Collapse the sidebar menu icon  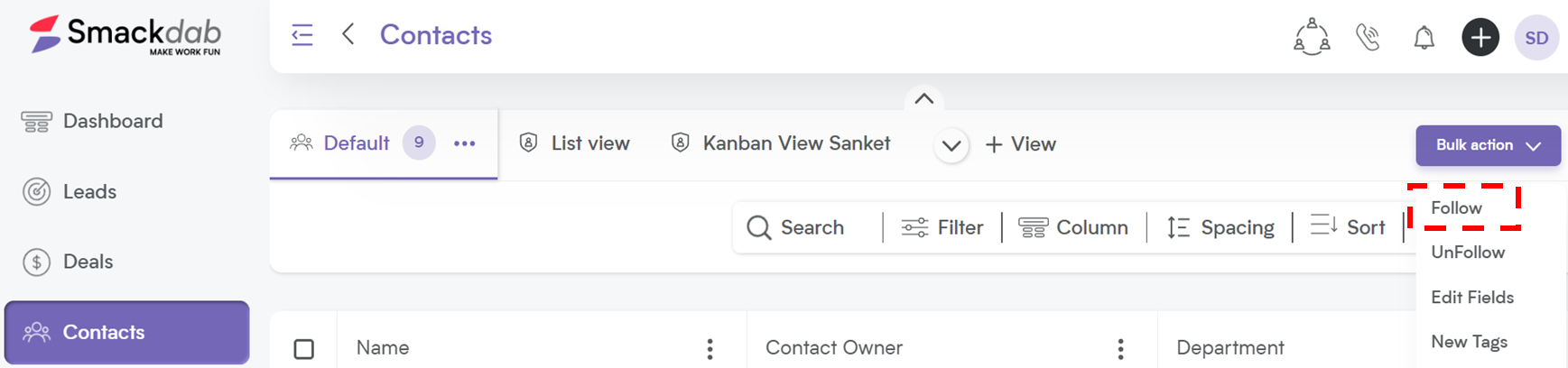coord(302,35)
